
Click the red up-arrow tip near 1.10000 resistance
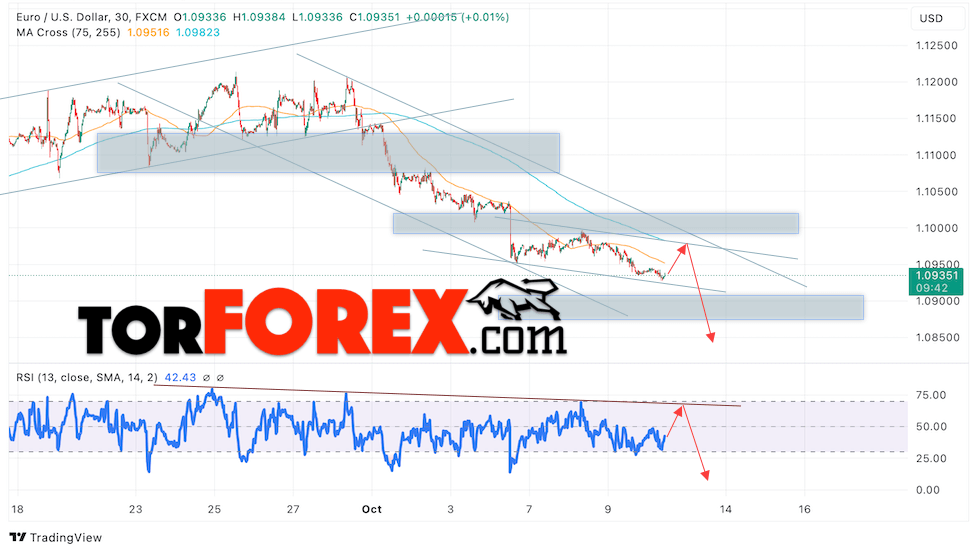coord(684,248)
